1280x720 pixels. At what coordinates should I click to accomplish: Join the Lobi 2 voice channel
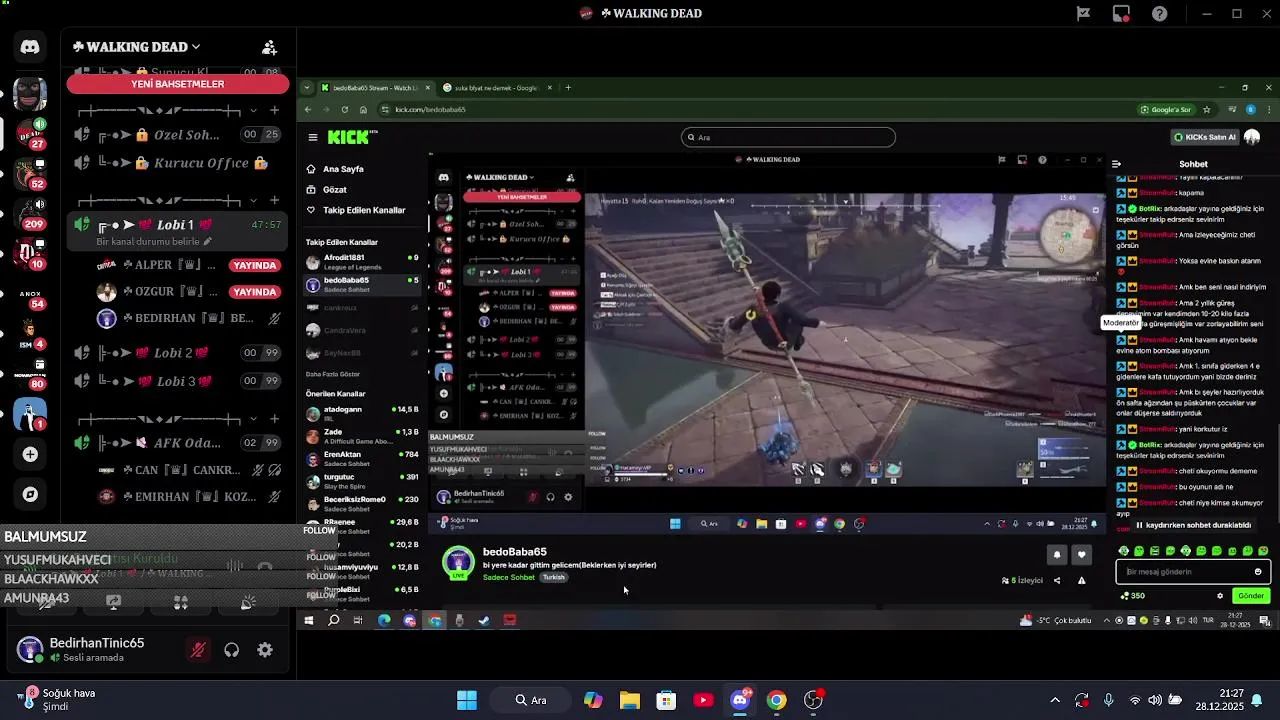[x=178, y=353]
